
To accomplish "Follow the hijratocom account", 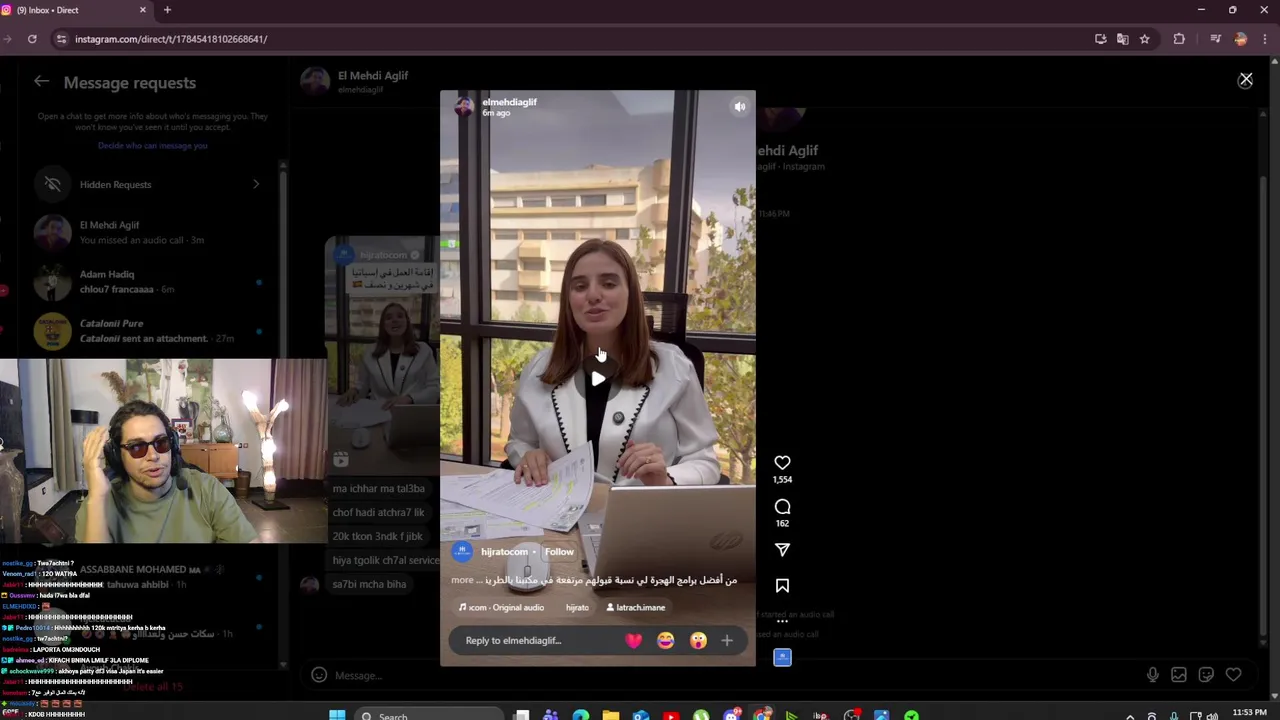I will [559, 552].
